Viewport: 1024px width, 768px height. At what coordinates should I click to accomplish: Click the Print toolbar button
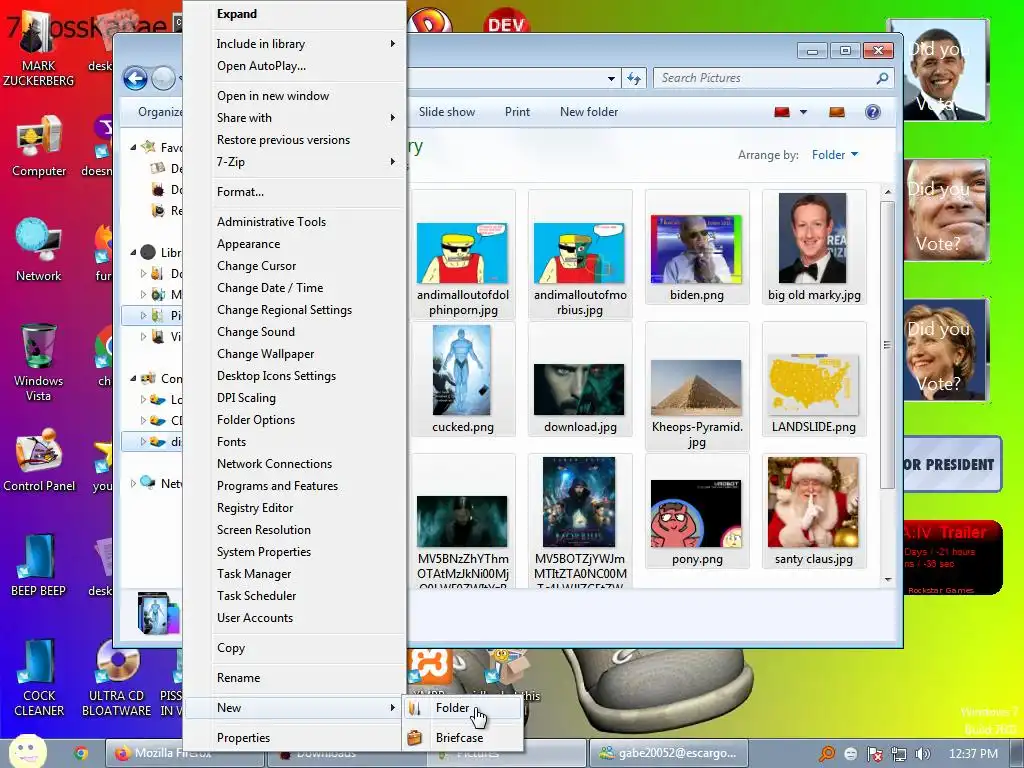(517, 112)
